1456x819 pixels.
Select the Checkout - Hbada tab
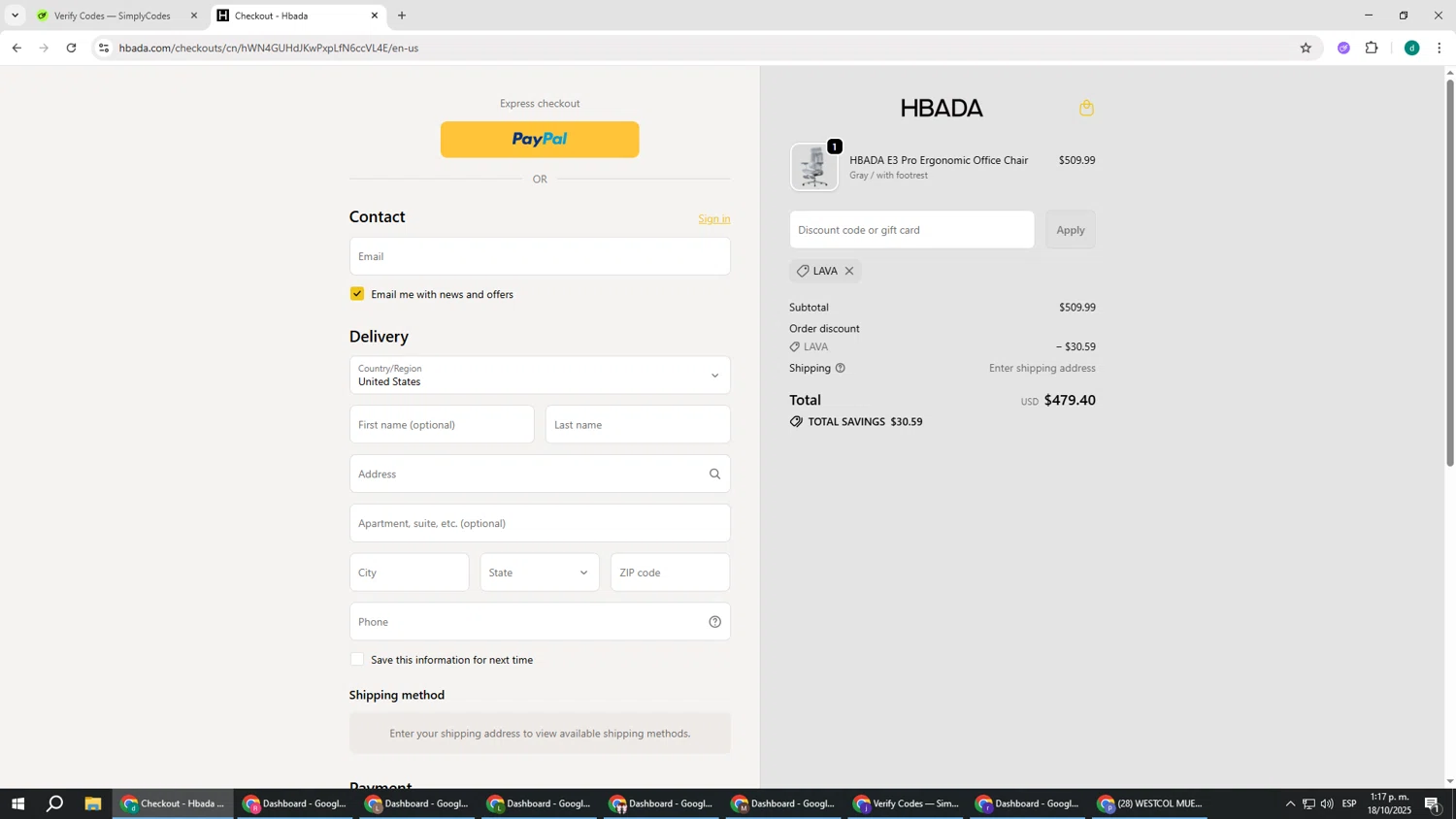pos(296,16)
